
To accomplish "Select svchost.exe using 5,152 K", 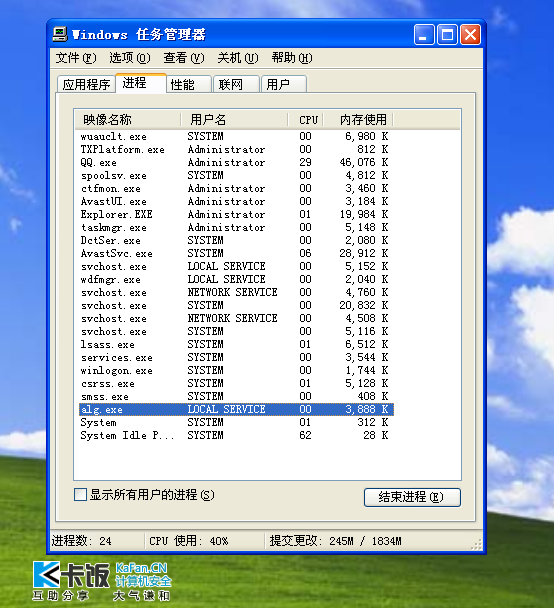I will [236, 266].
